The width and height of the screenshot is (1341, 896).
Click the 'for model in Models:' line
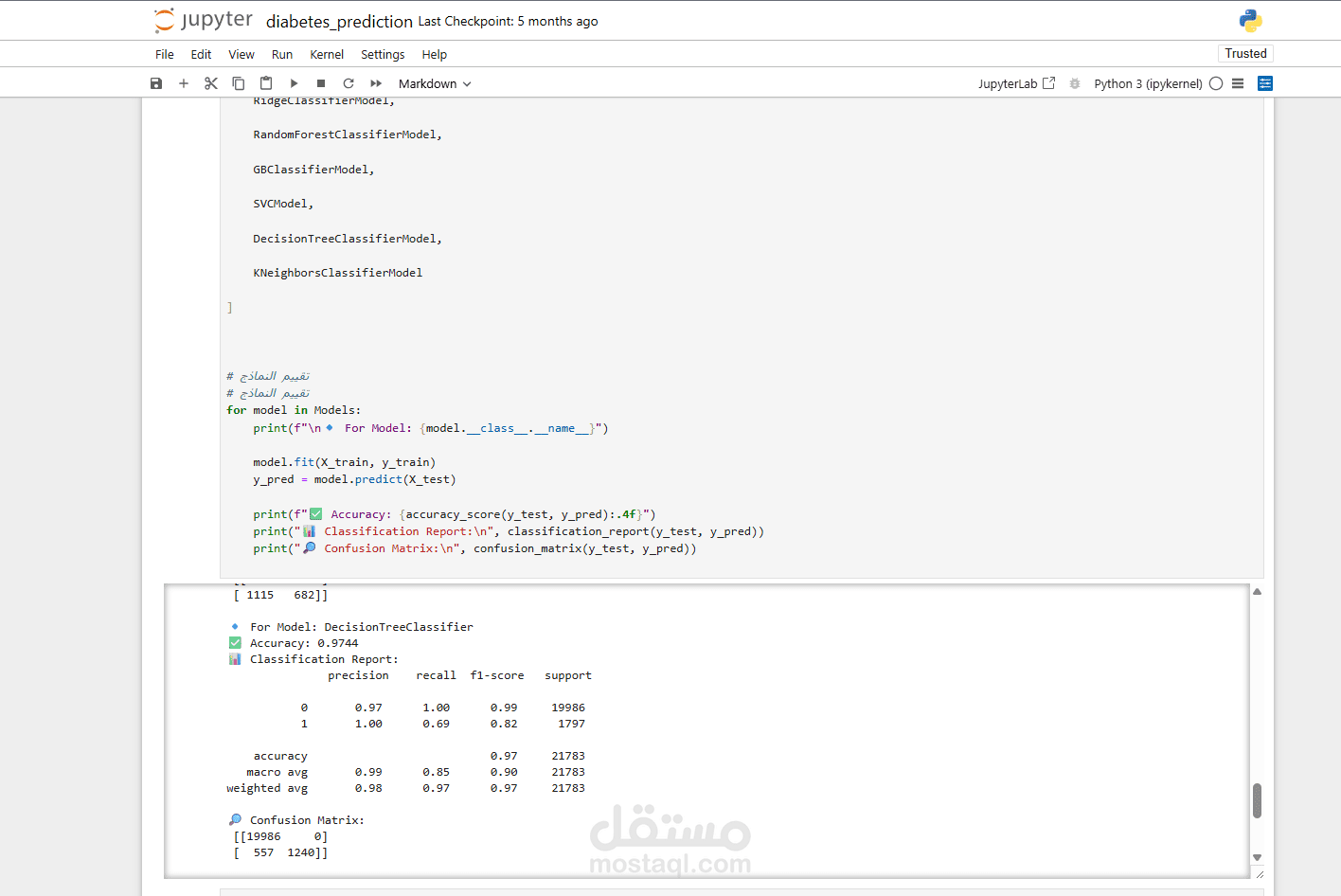tap(294, 410)
